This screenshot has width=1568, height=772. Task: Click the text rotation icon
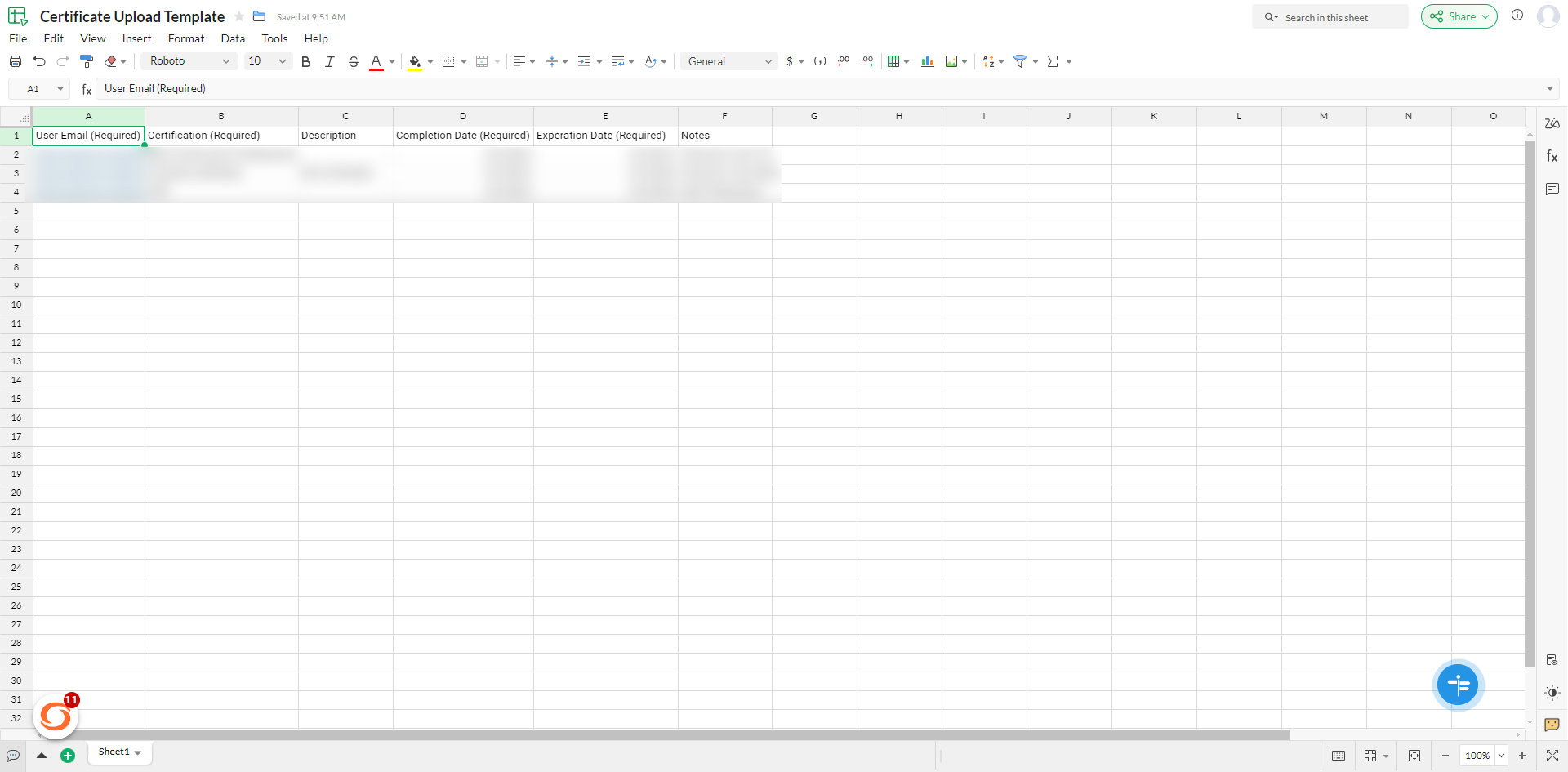click(651, 61)
